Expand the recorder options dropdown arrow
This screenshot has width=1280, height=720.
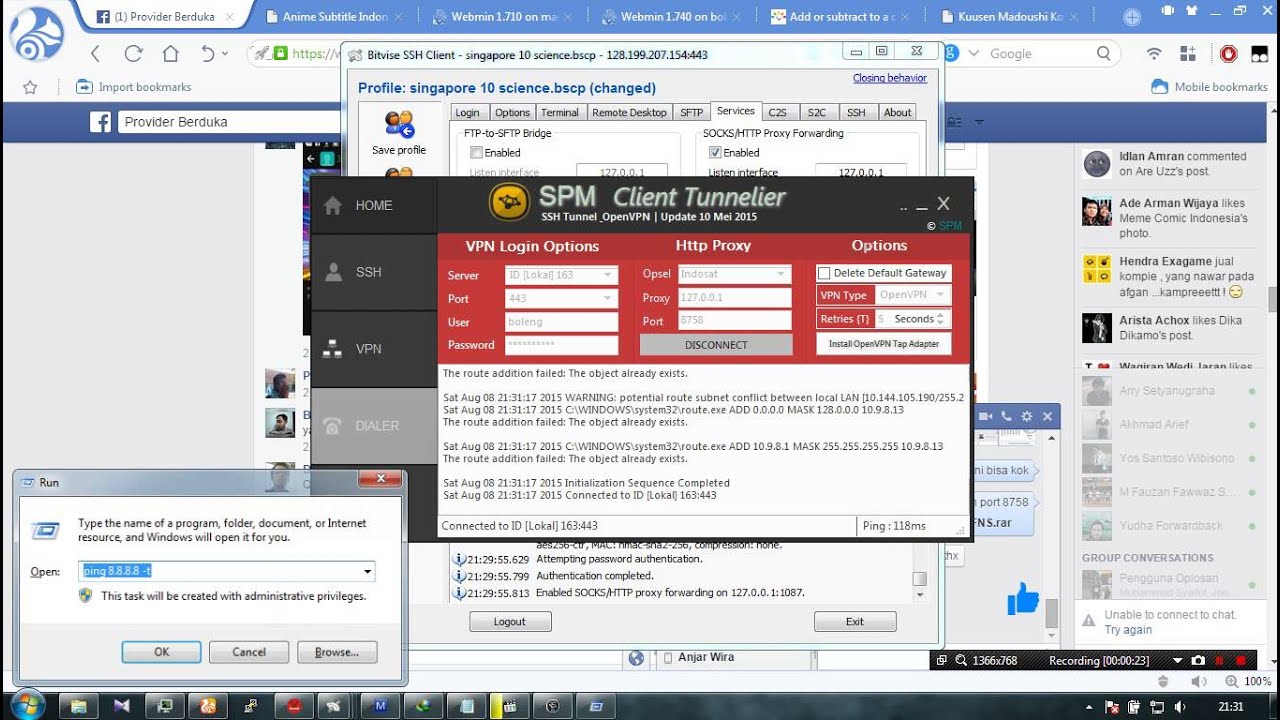click(1177, 661)
